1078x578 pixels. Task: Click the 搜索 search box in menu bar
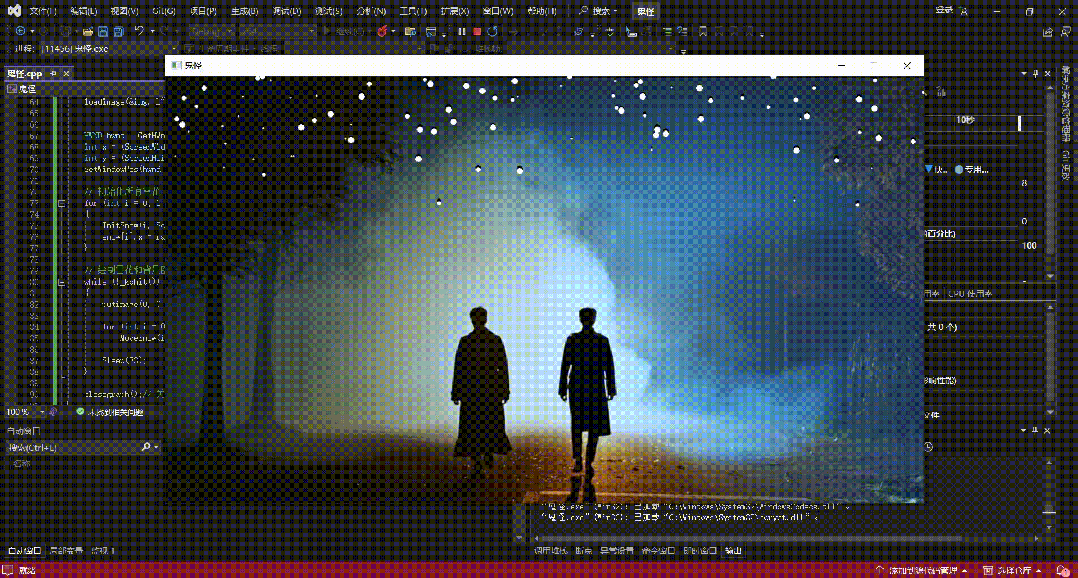tap(598, 11)
